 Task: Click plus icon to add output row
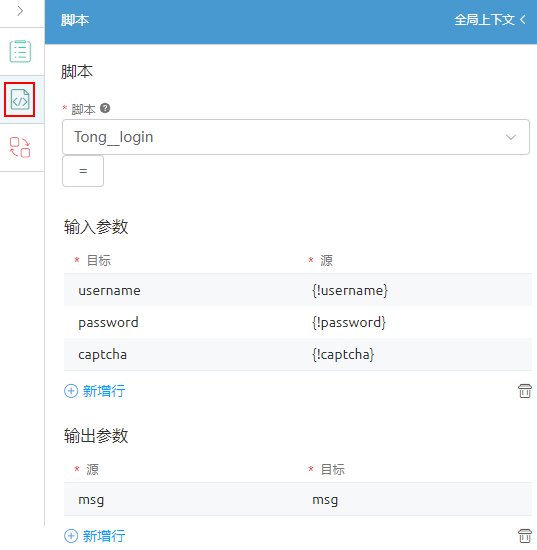71,536
